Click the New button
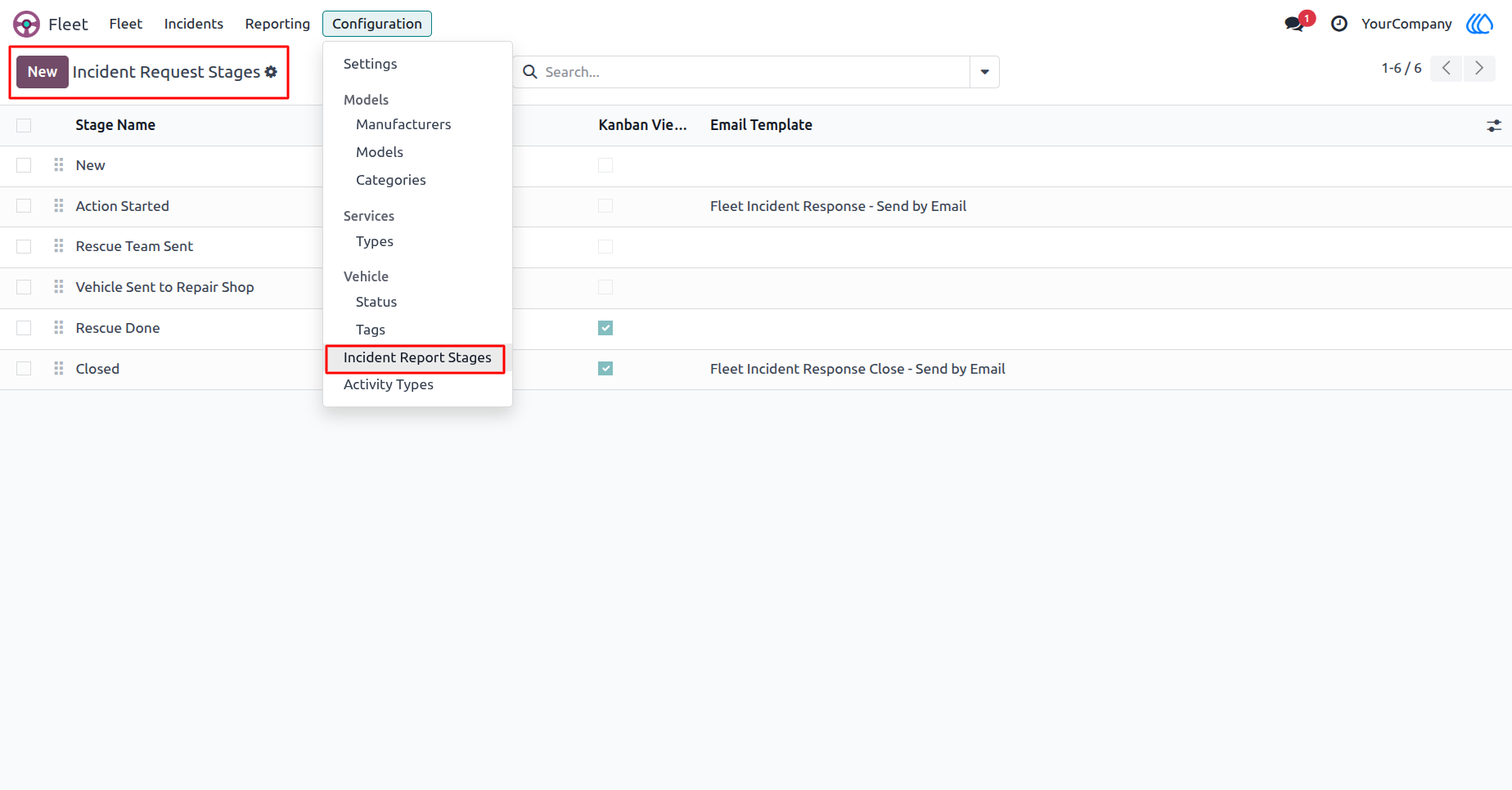Screen dimensions: 1512x790 pos(43,72)
